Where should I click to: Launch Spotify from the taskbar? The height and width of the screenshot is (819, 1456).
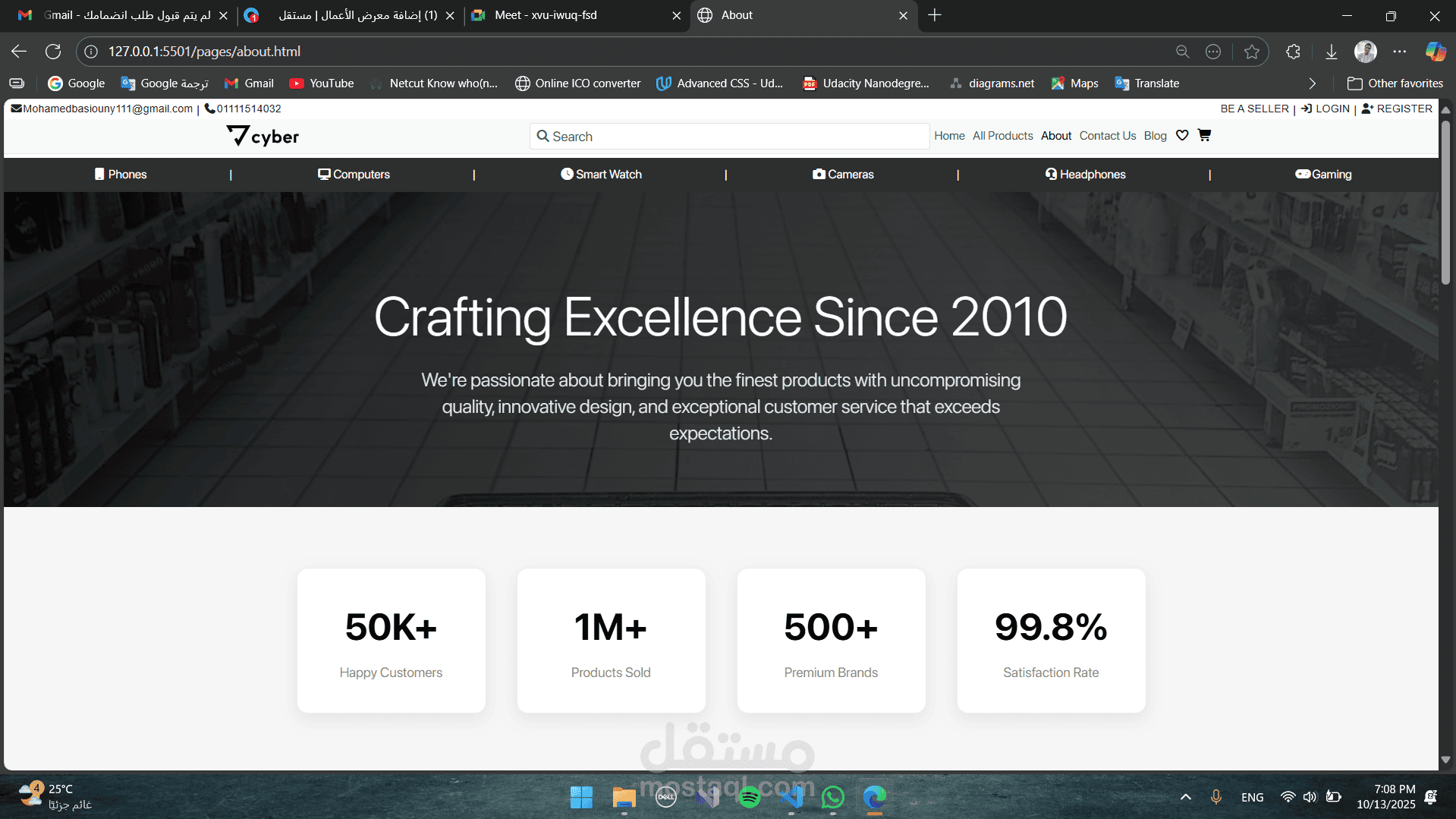pyautogui.click(x=750, y=797)
